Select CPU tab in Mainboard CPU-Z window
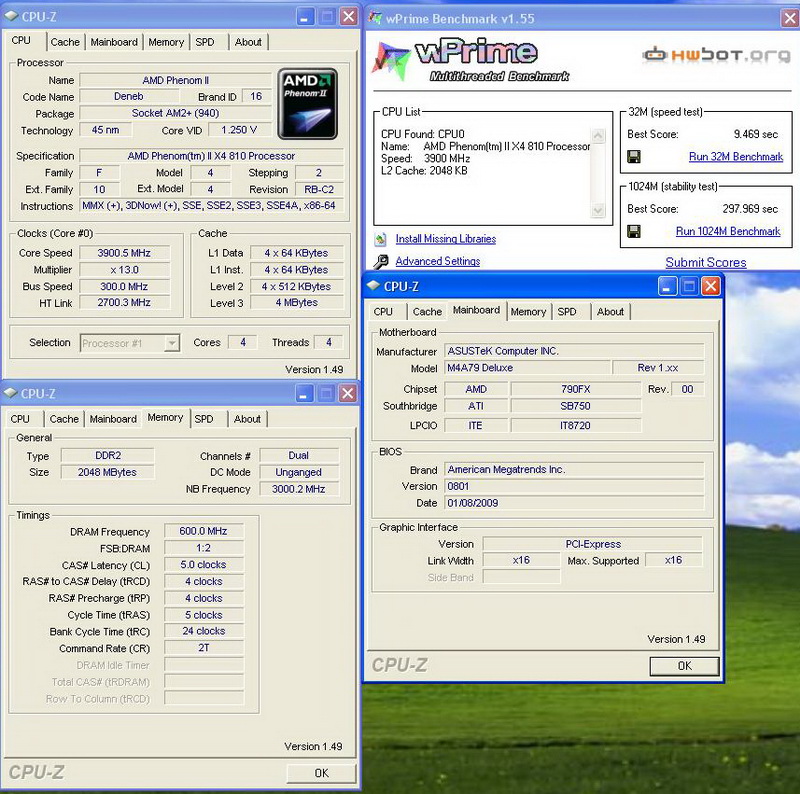This screenshot has width=800, height=794. [x=383, y=311]
